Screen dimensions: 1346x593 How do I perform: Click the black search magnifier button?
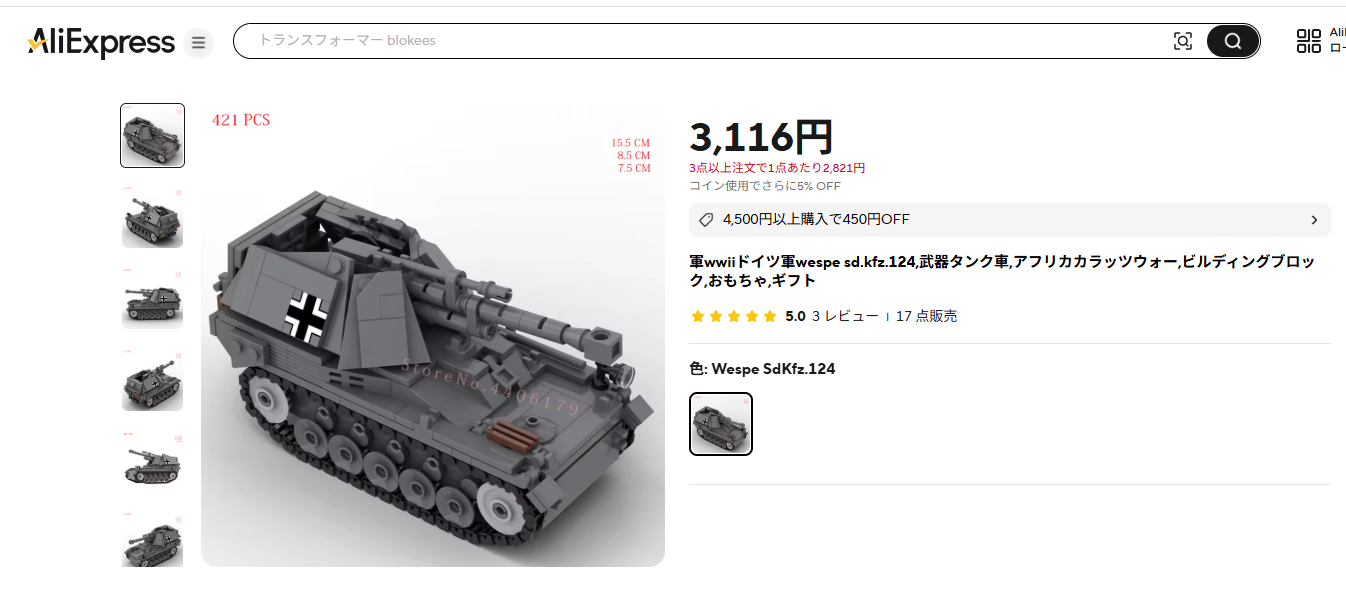coord(1233,41)
